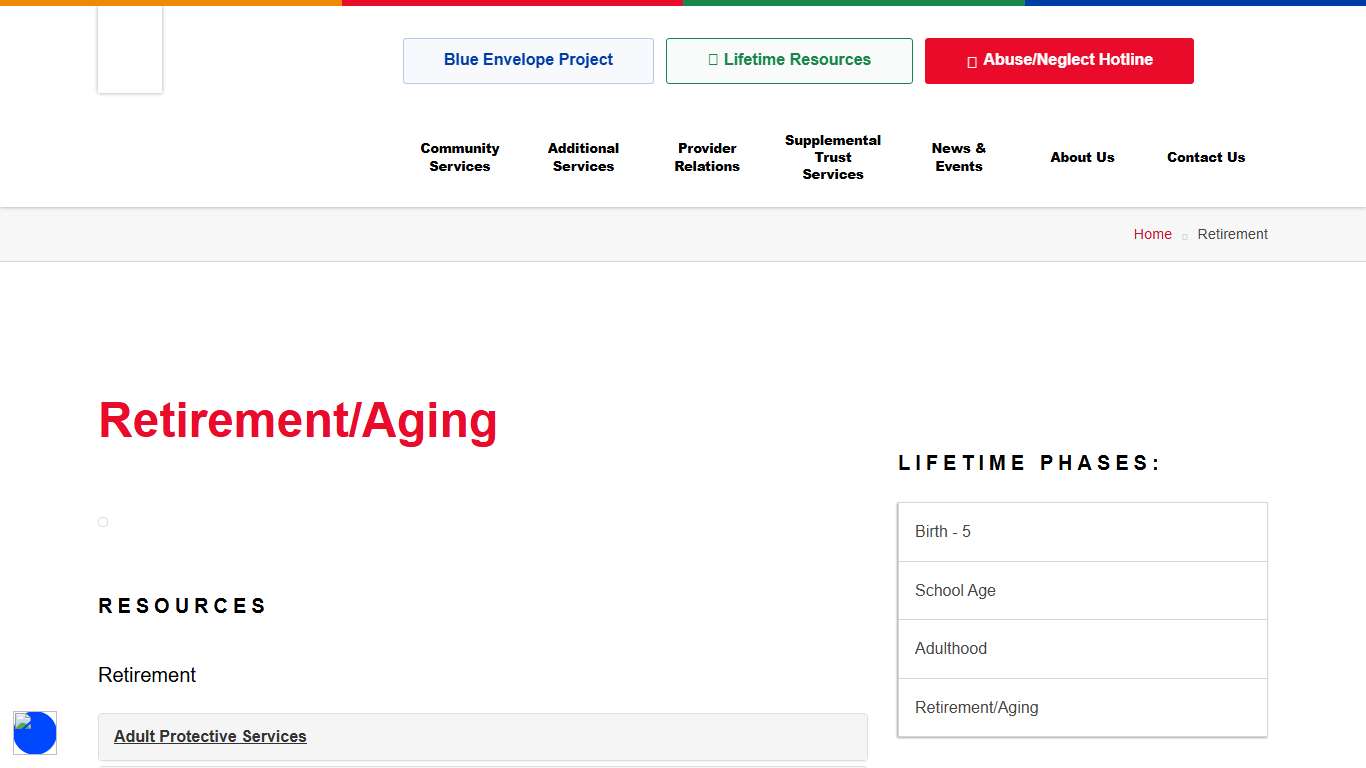Select the Birth - 5 lifetime phase
This screenshot has height=768, width=1366.
(942, 531)
